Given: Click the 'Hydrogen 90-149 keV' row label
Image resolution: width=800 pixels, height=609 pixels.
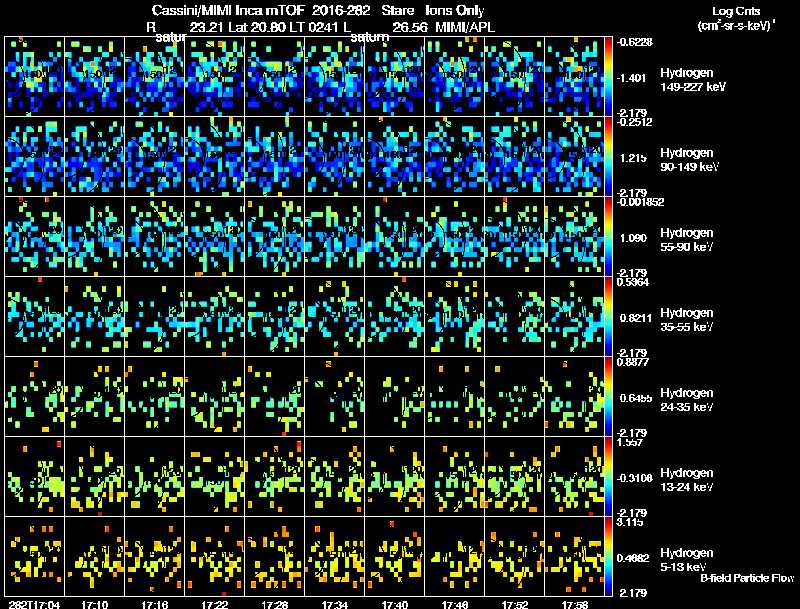Looking at the screenshot, I should pyautogui.click(x=689, y=160).
